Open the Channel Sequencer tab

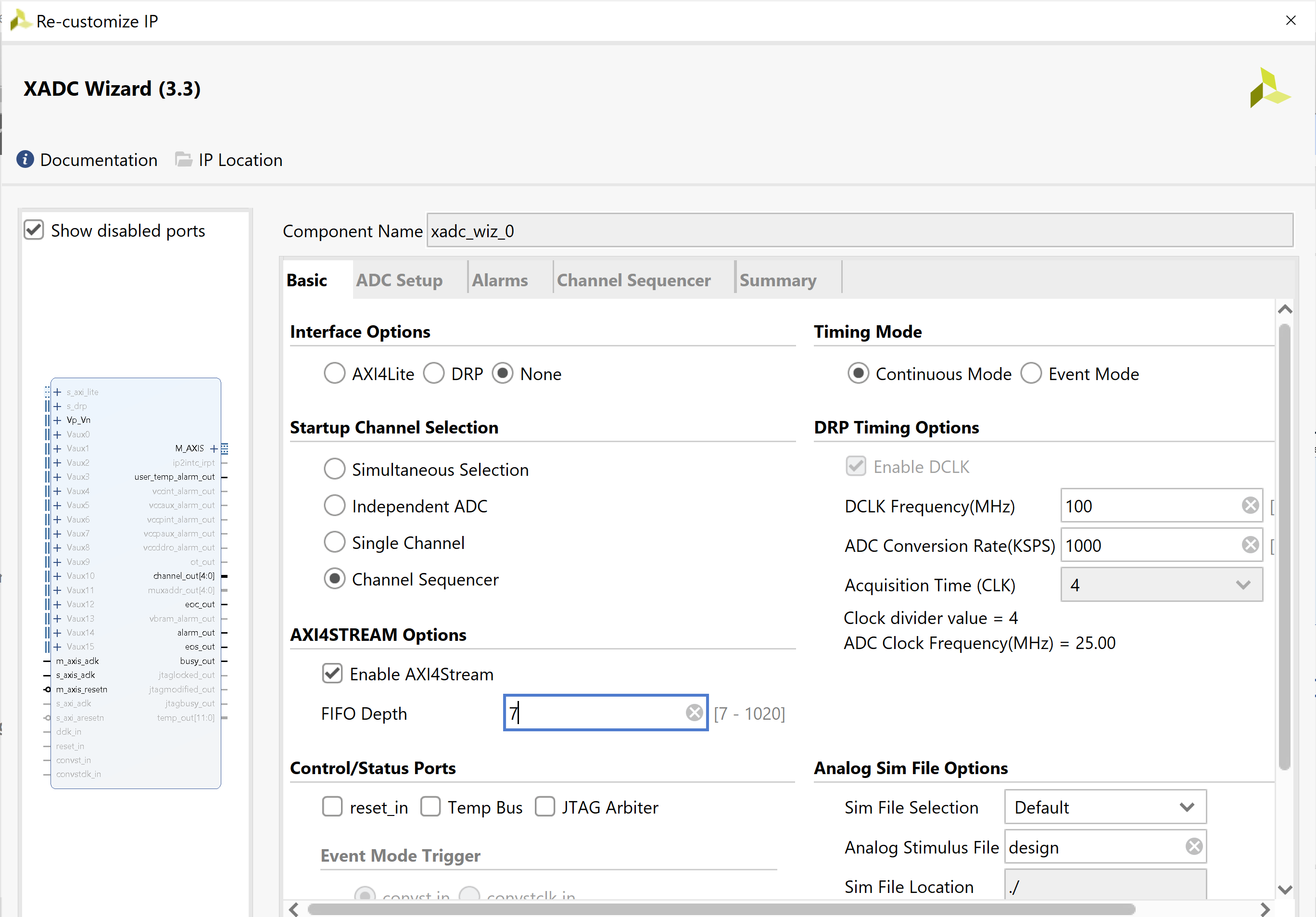(x=633, y=280)
